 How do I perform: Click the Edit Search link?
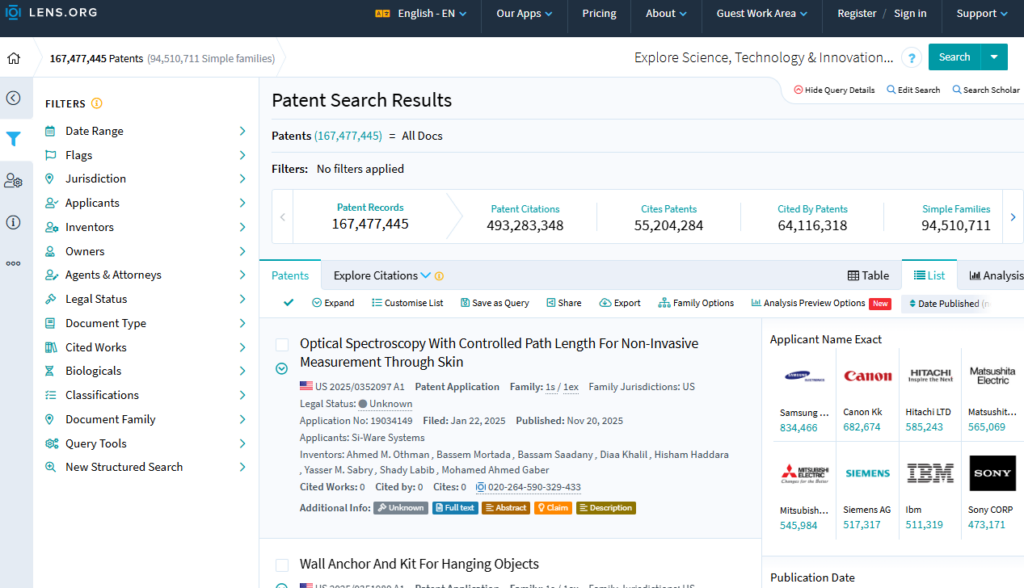click(913, 90)
